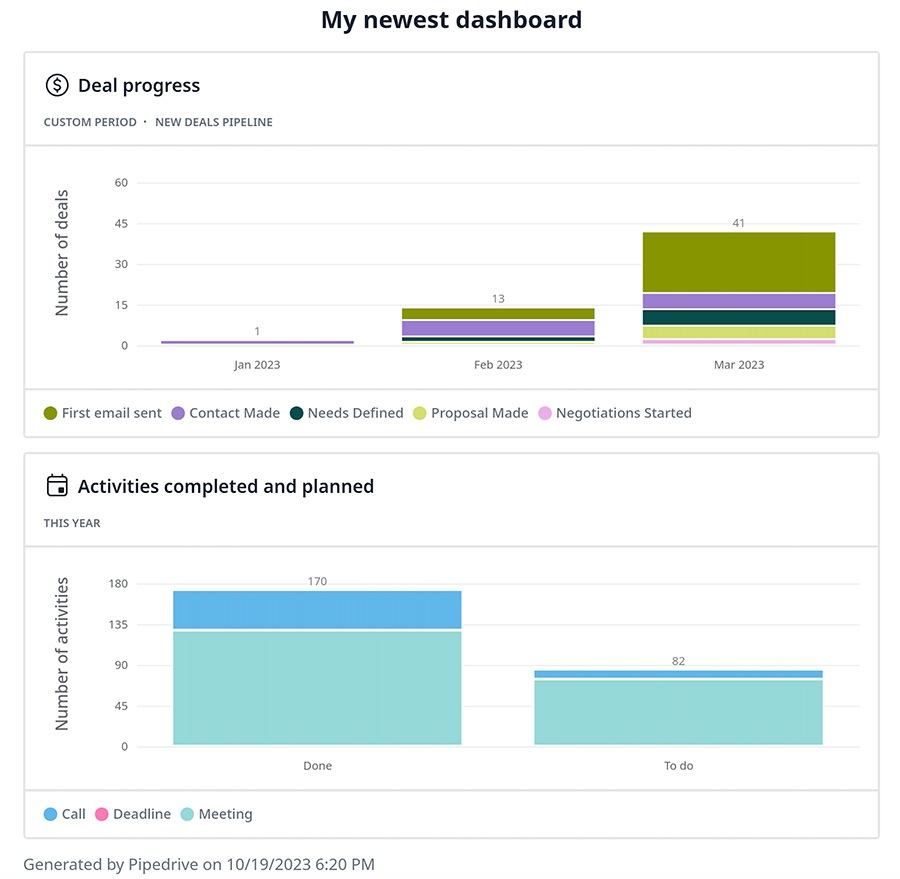Screen dimensions: 900x879
Task: Select the Meeting legend swatch
Action: [186, 814]
